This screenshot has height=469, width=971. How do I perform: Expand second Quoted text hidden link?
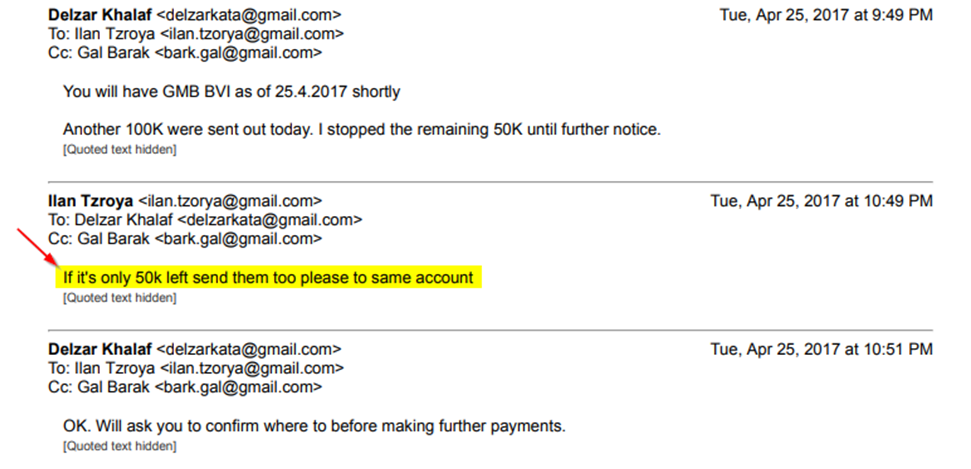120,298
